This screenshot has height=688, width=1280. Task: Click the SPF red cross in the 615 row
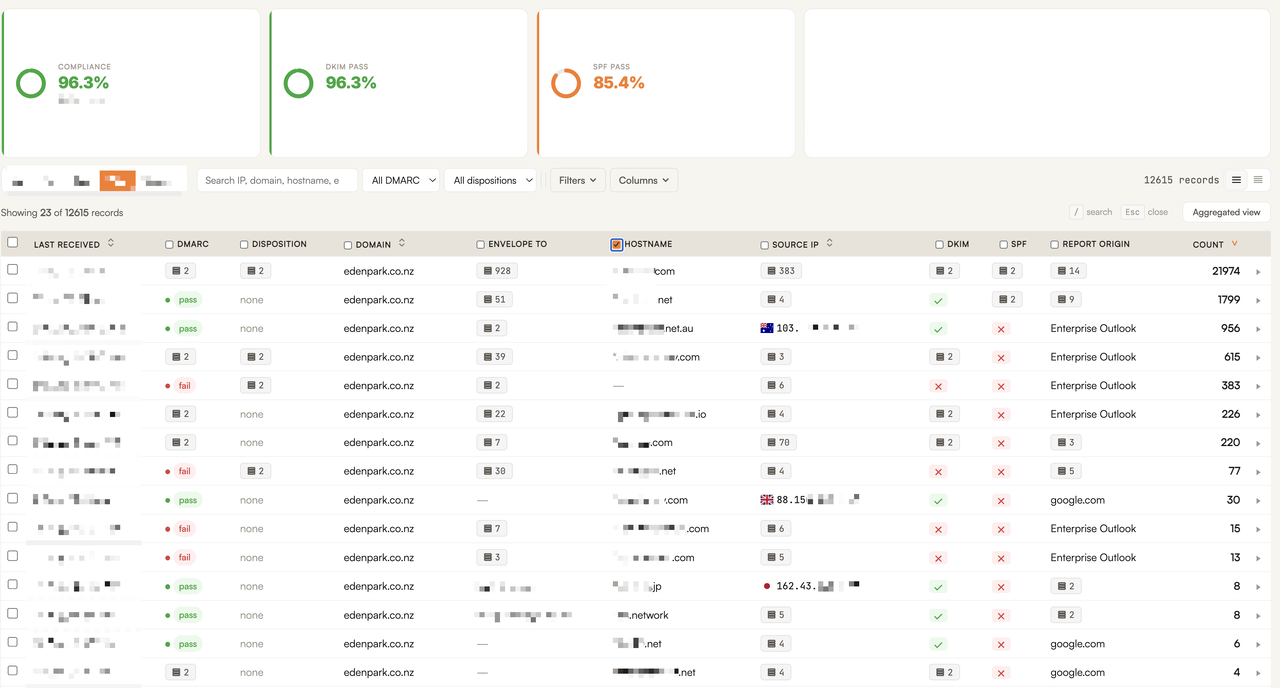(1001, 357)
